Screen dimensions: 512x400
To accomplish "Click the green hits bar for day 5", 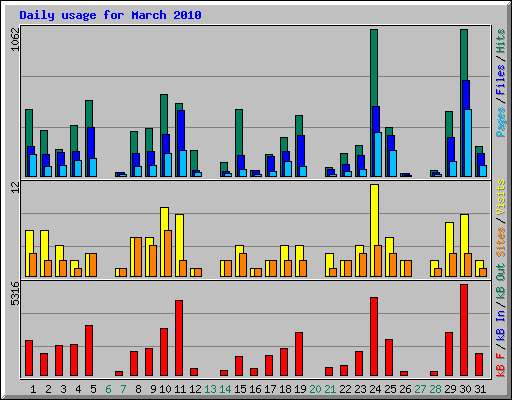I will click(89, 114).
